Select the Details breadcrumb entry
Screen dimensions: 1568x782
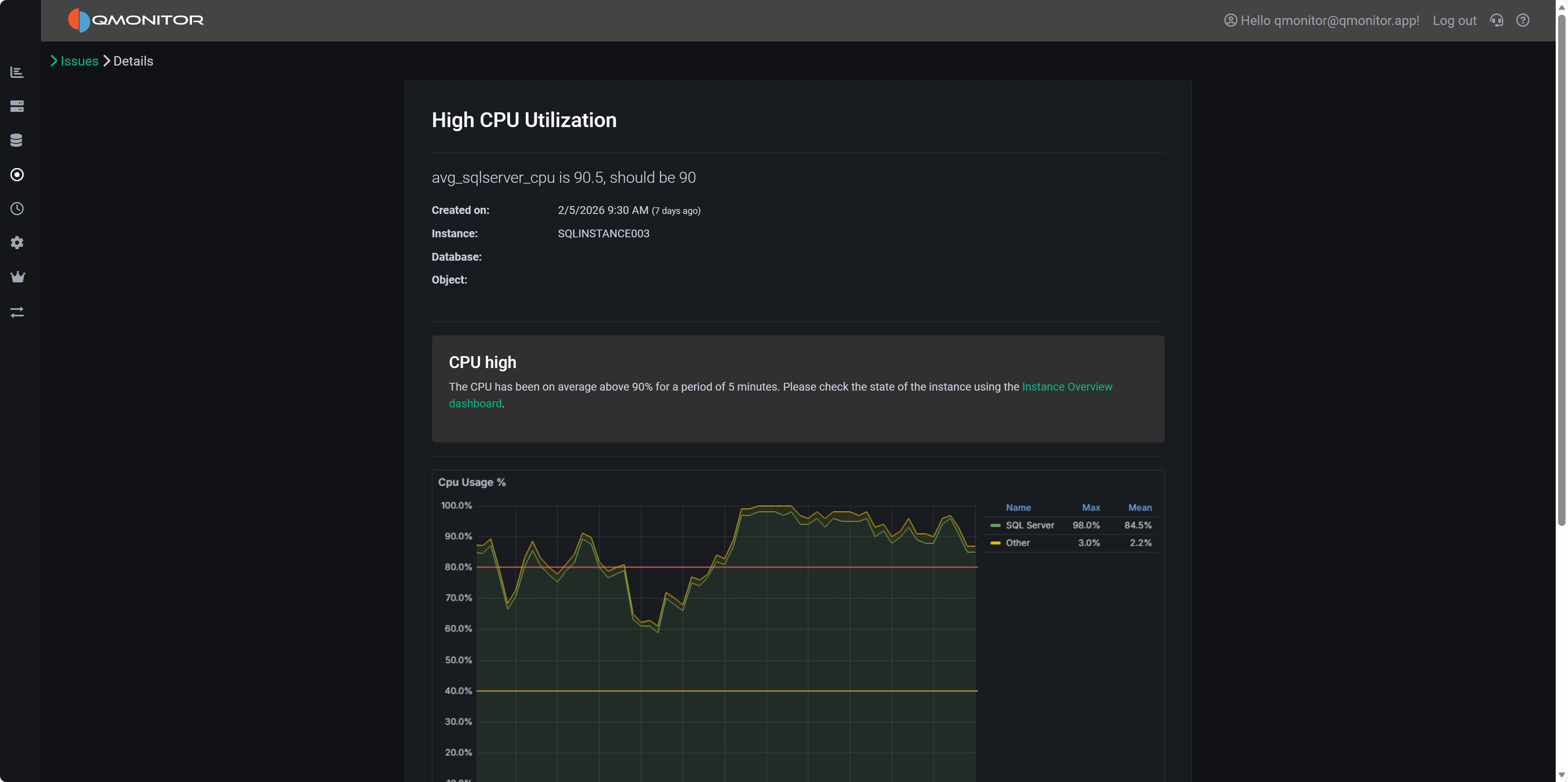133,61
